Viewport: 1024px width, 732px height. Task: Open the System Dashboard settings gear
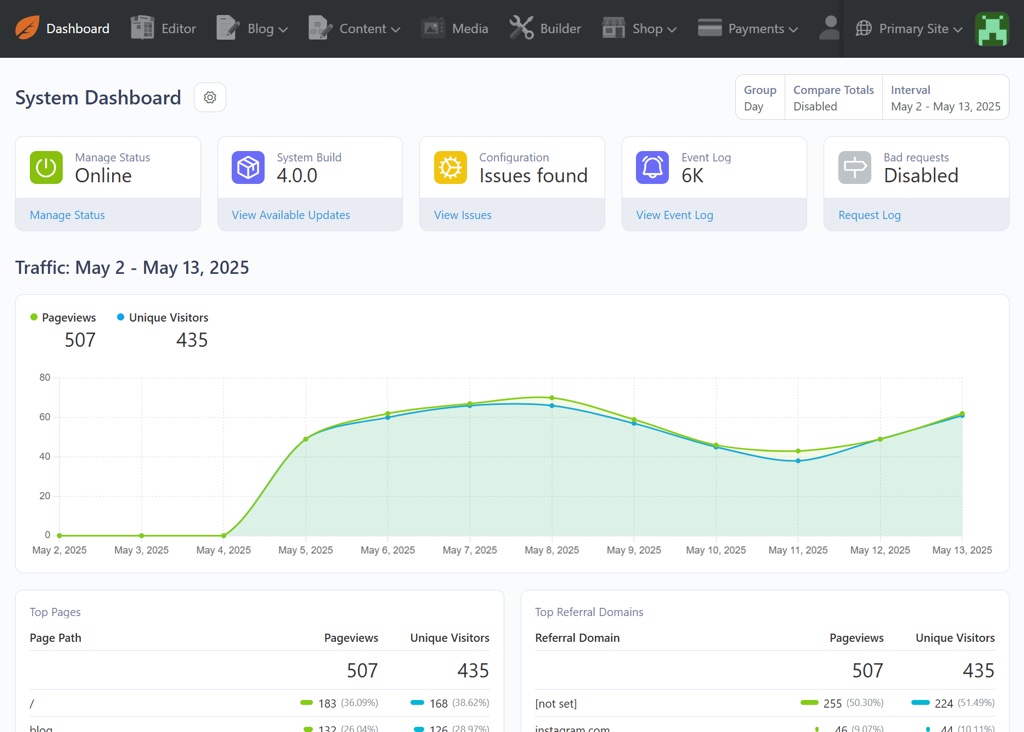pos(209,97)
